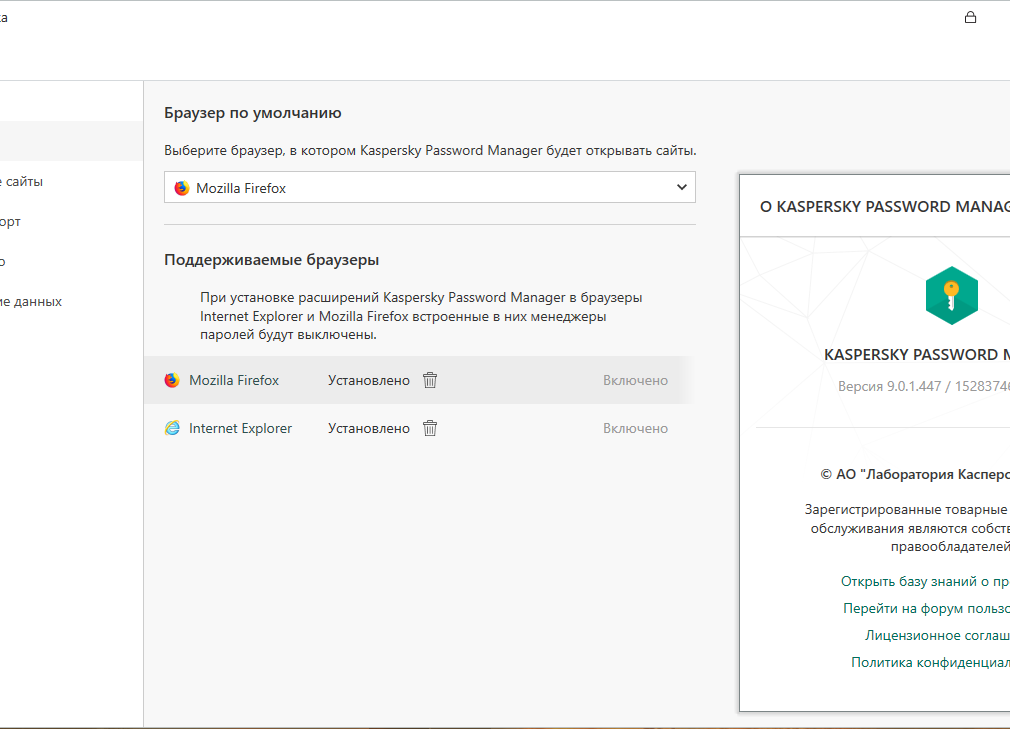
Task: Click the dropdown chevron arrow for browser selection
Action: click(x=681, y=187)
